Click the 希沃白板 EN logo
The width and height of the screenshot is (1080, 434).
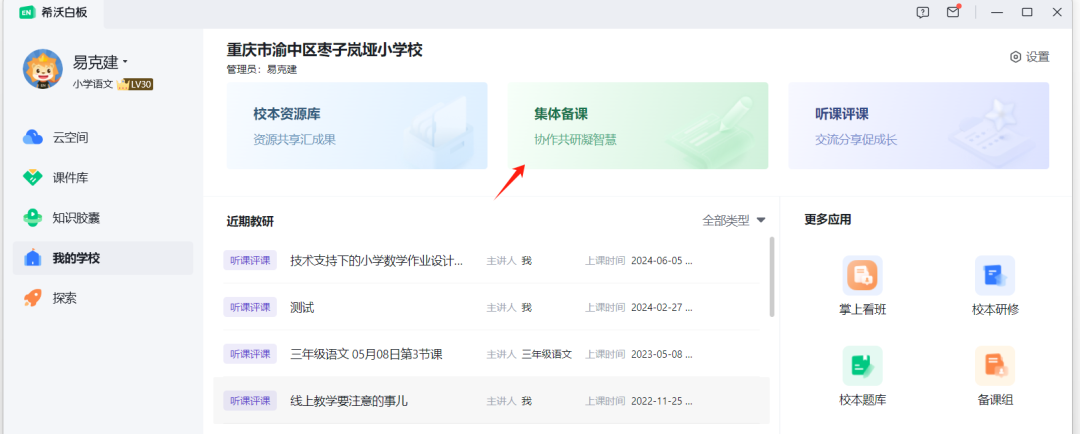point(27,12)
